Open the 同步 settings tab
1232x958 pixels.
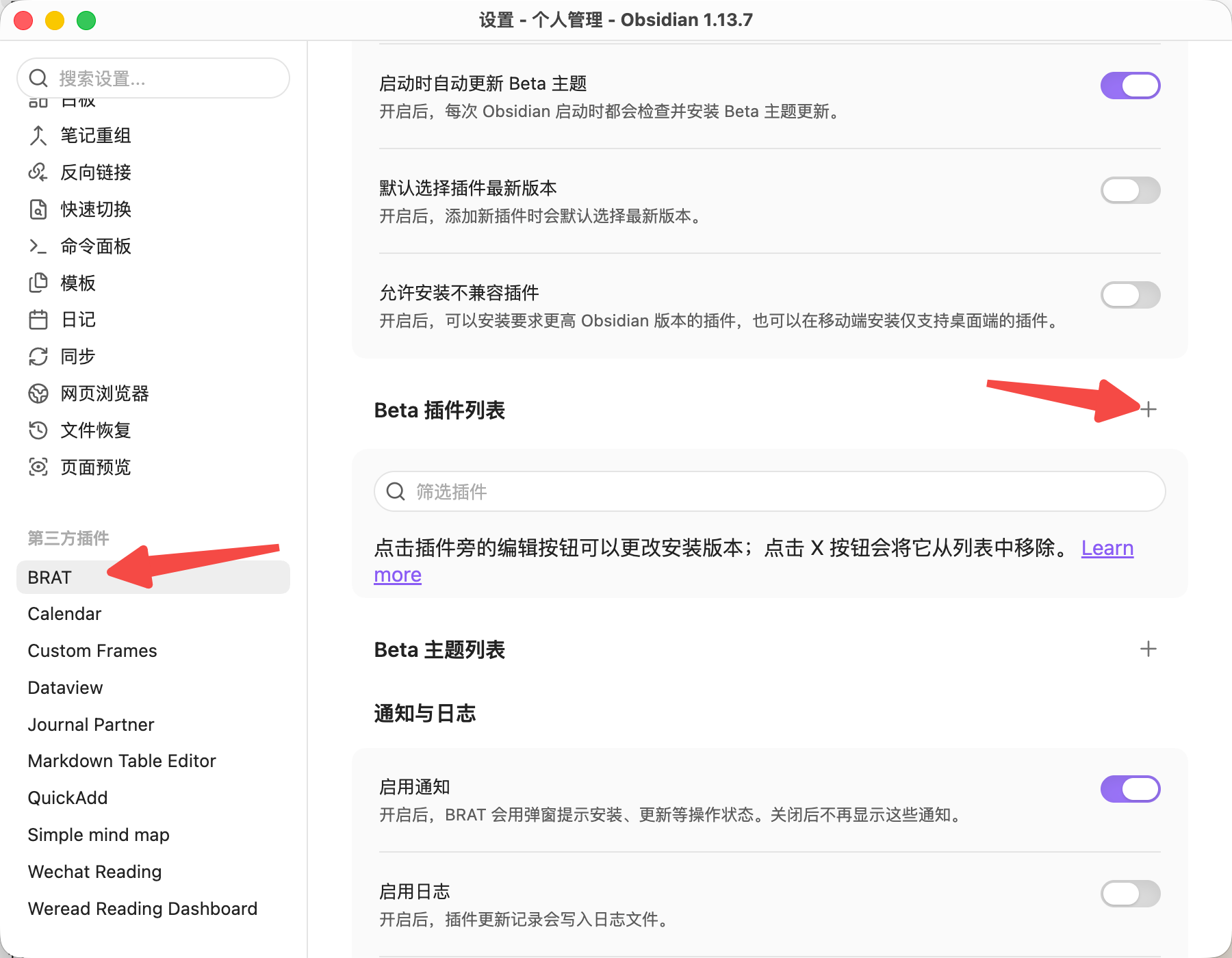coord(153,357)
